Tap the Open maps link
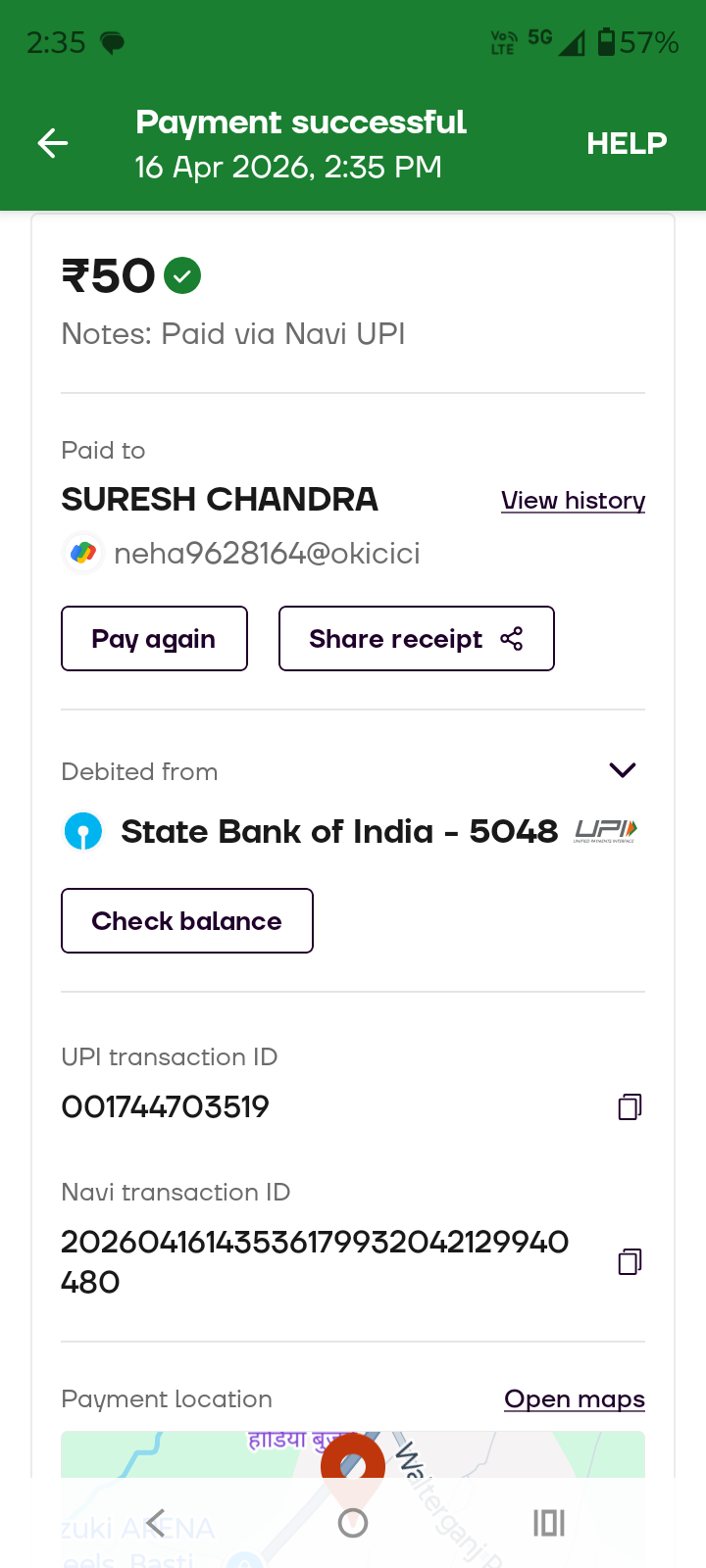Viewport: 706px width, 1568px height. tap(574, 1398)
